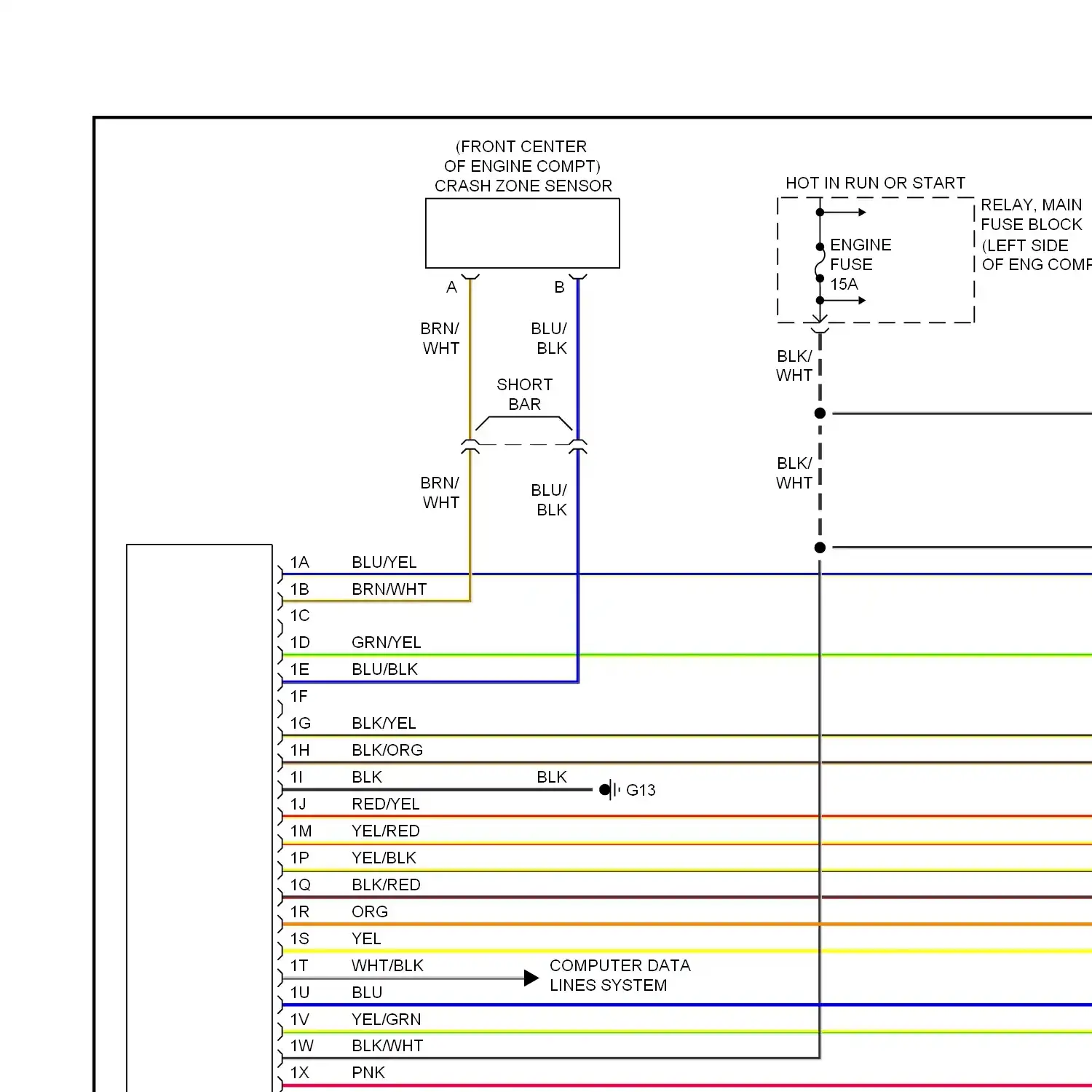Click pin label 1R
Viewport: 1092px width, 1092px height.
pyautogui.click(x=299, y=911)
